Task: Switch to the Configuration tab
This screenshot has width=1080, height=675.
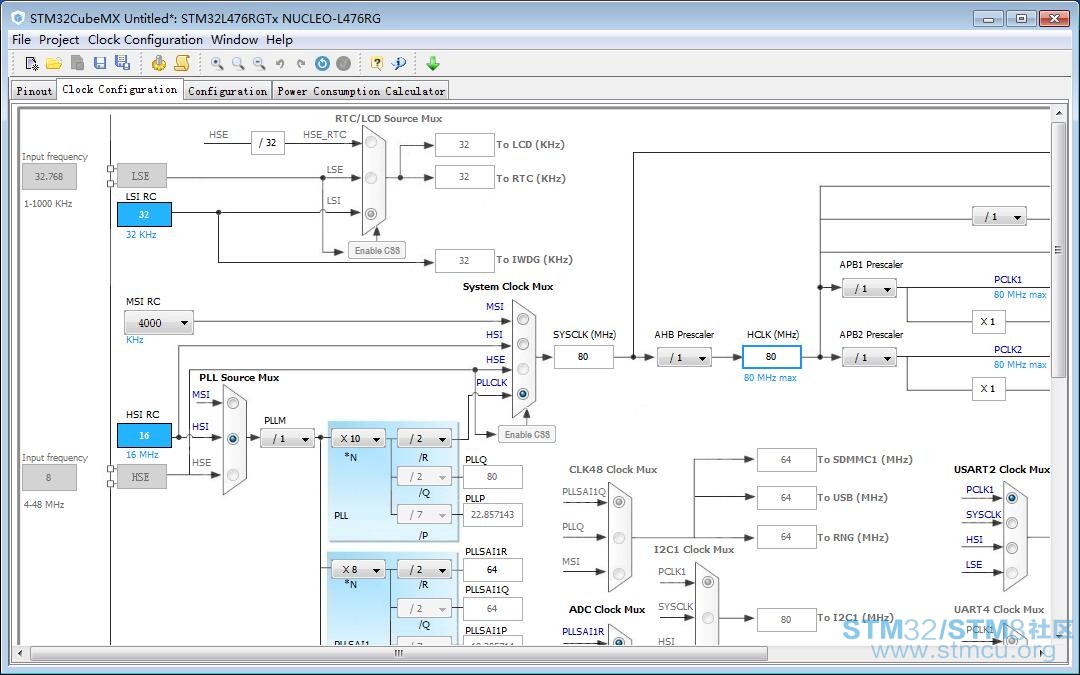Action: 227,91
